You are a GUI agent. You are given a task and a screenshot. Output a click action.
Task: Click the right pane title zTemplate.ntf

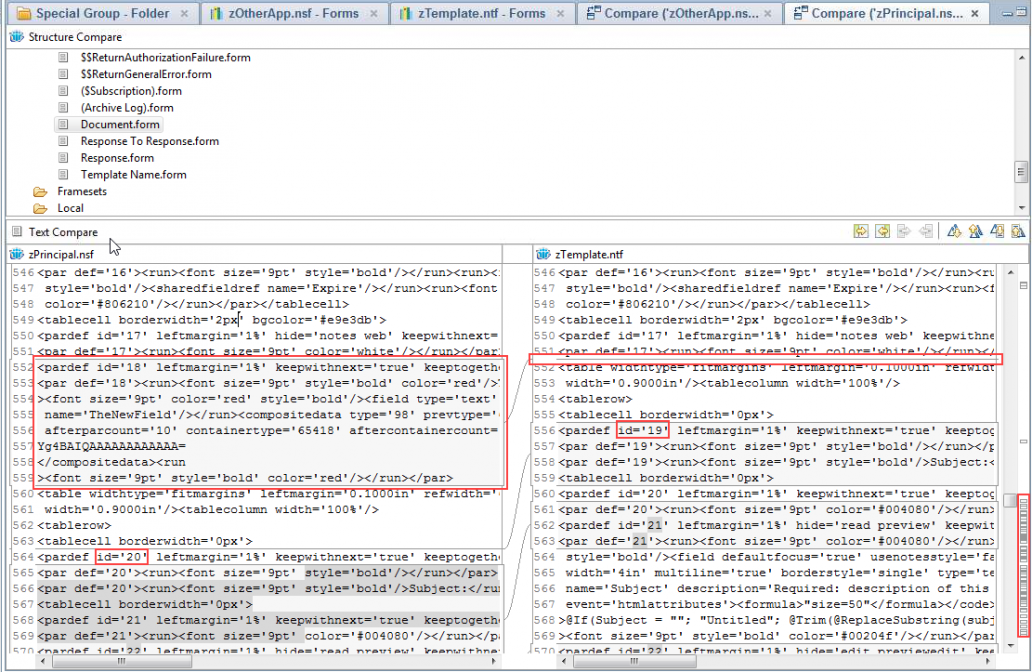(589, 254)
